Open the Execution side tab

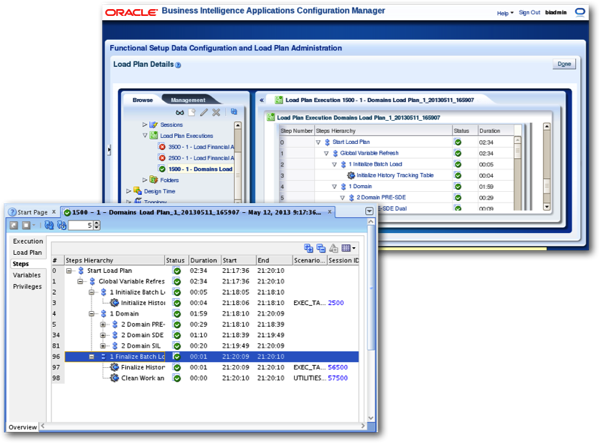click(x=28, y=241)
